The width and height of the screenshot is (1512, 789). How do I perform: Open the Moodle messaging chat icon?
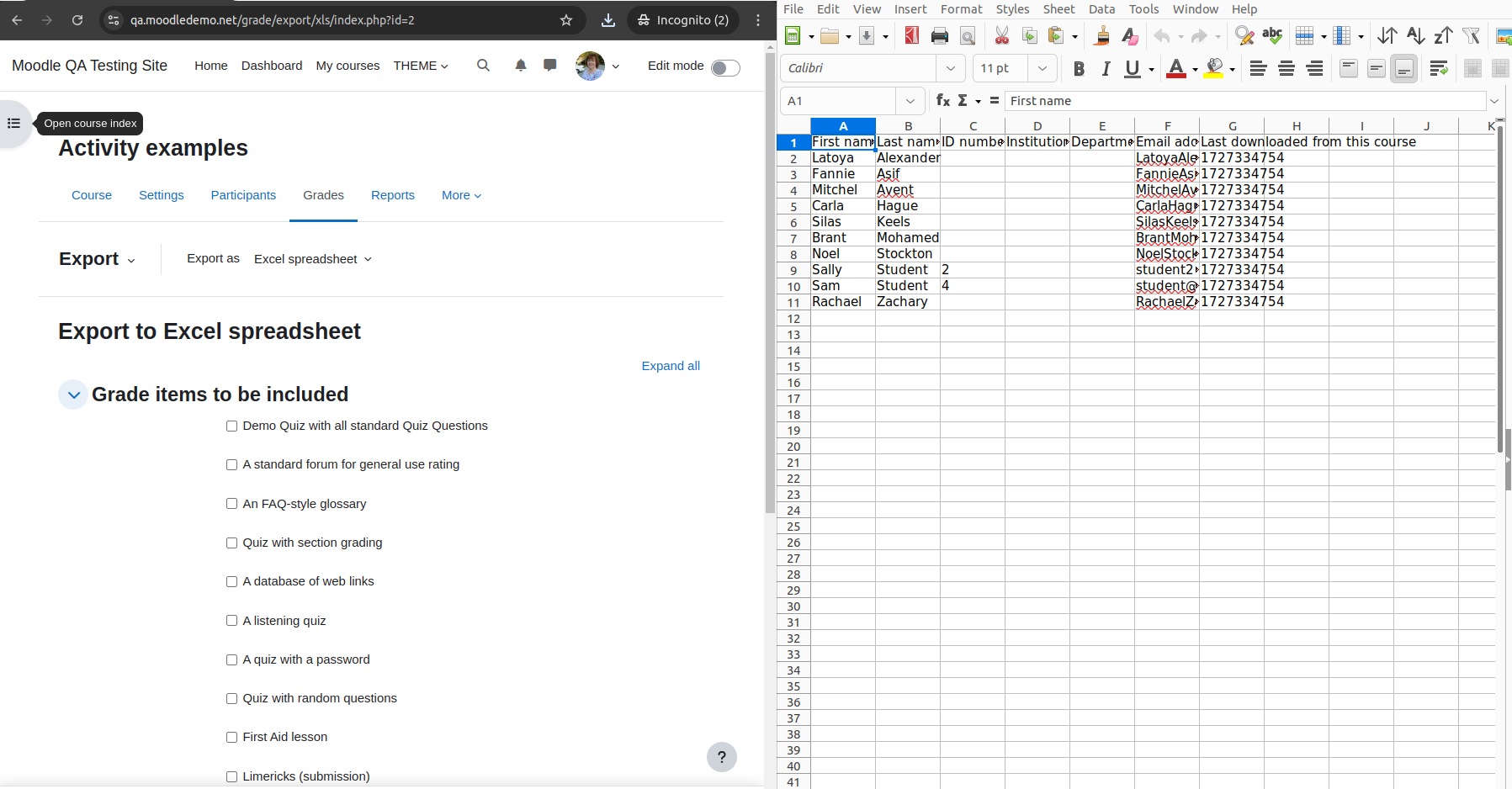pos(550,66)
